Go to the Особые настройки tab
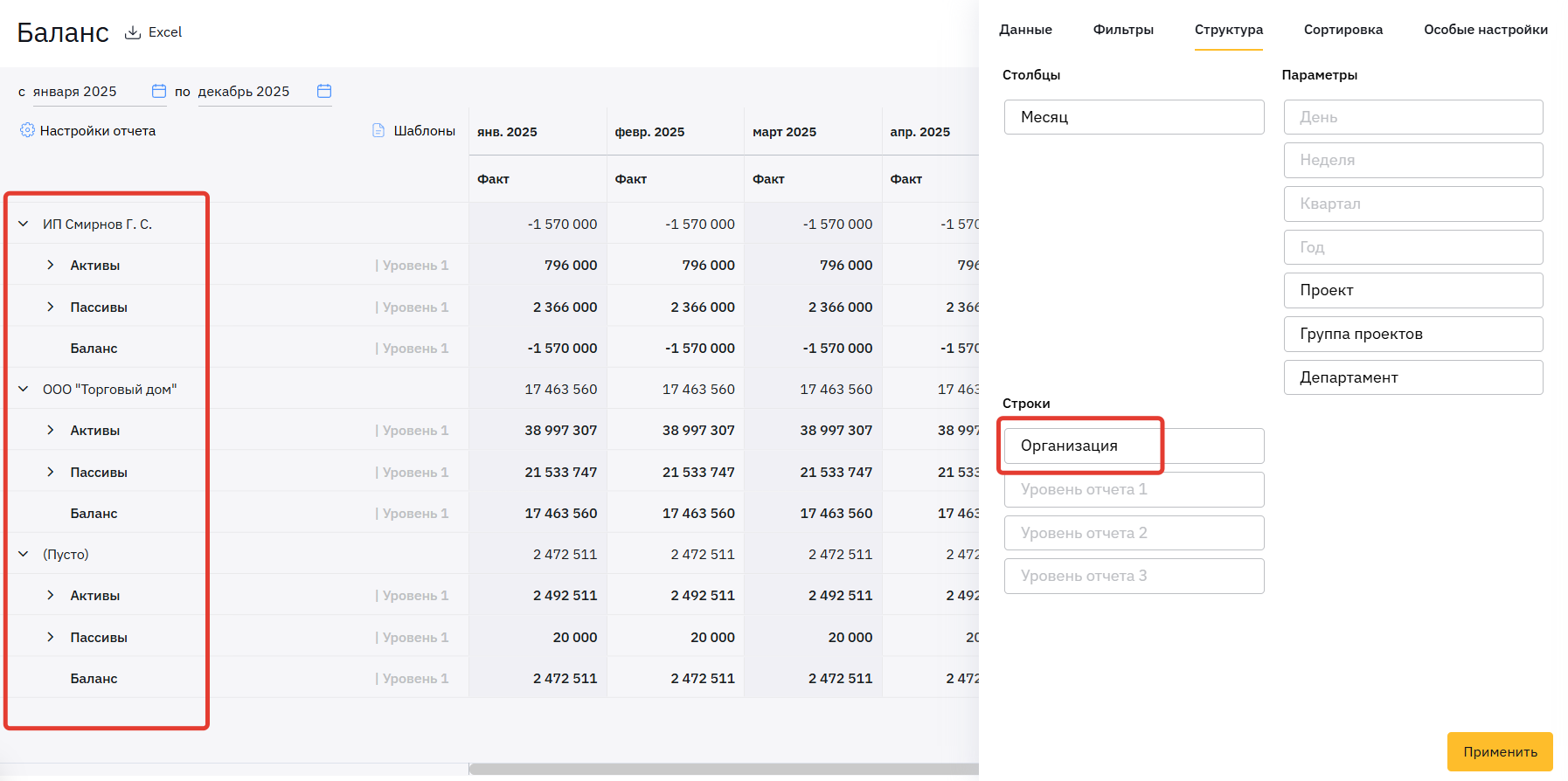1568x781 pixels. (x=1485, y=30)
